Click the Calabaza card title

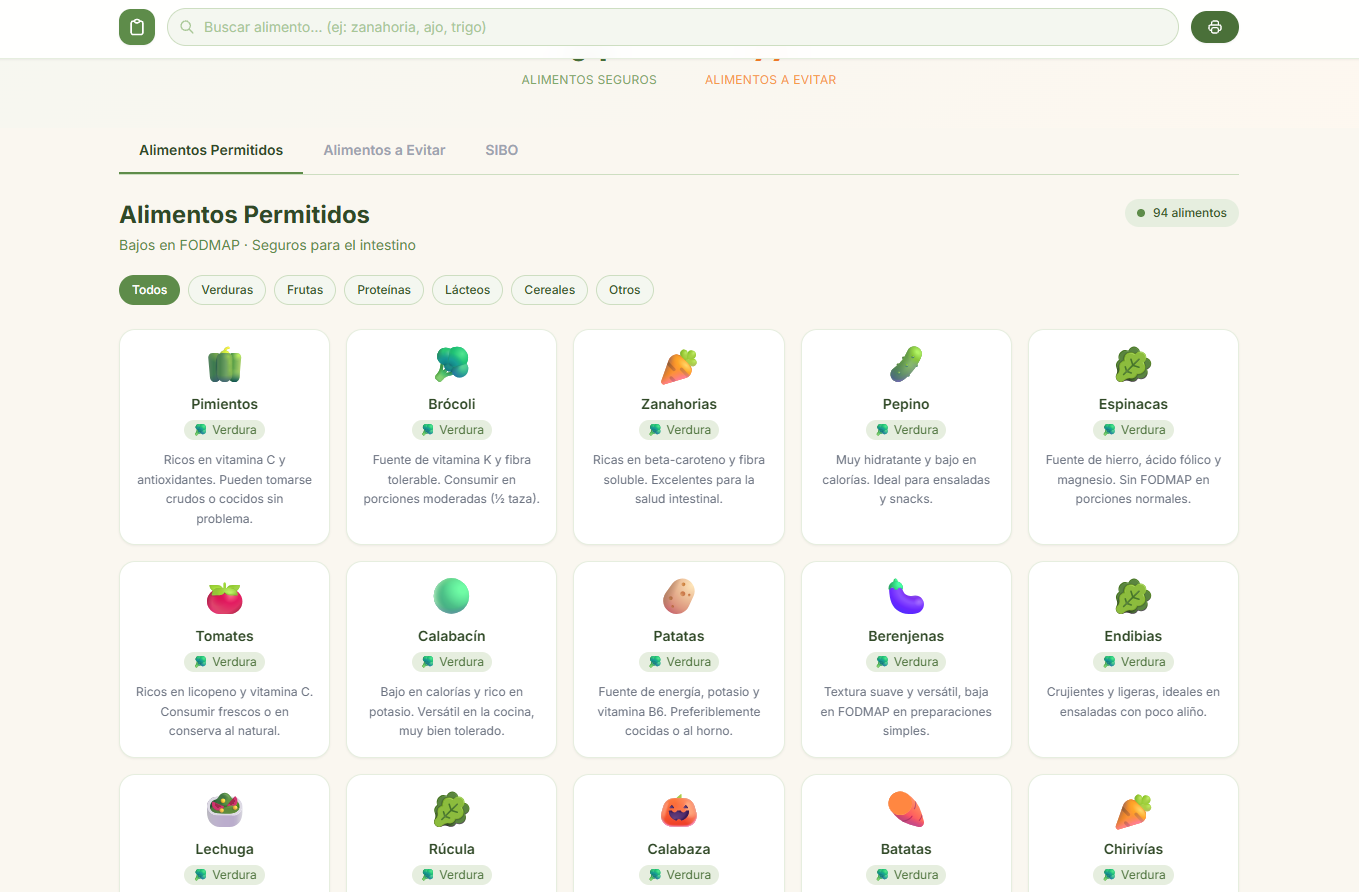point(679,849)
